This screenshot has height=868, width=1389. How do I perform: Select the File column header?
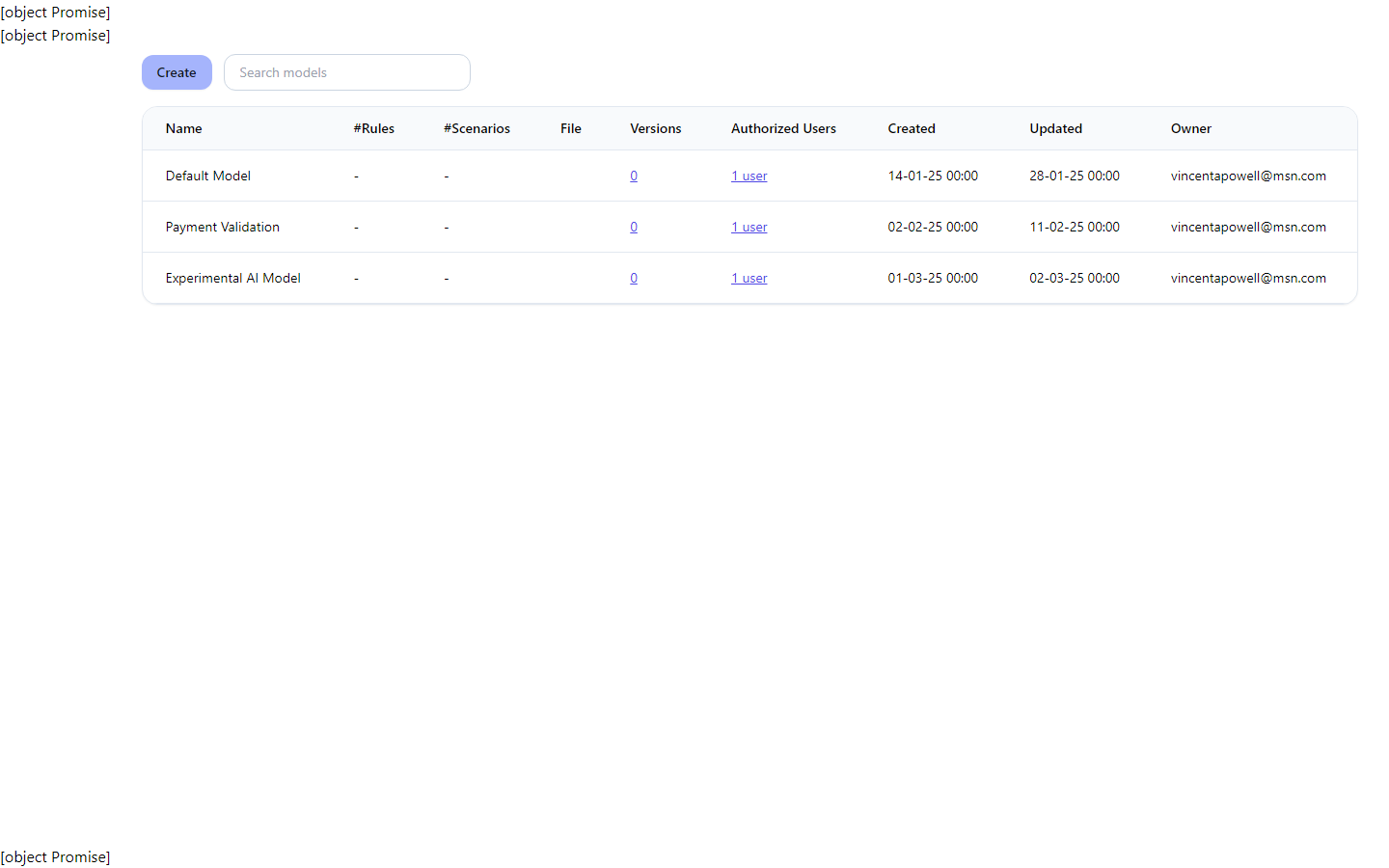[x=571, y=128]
